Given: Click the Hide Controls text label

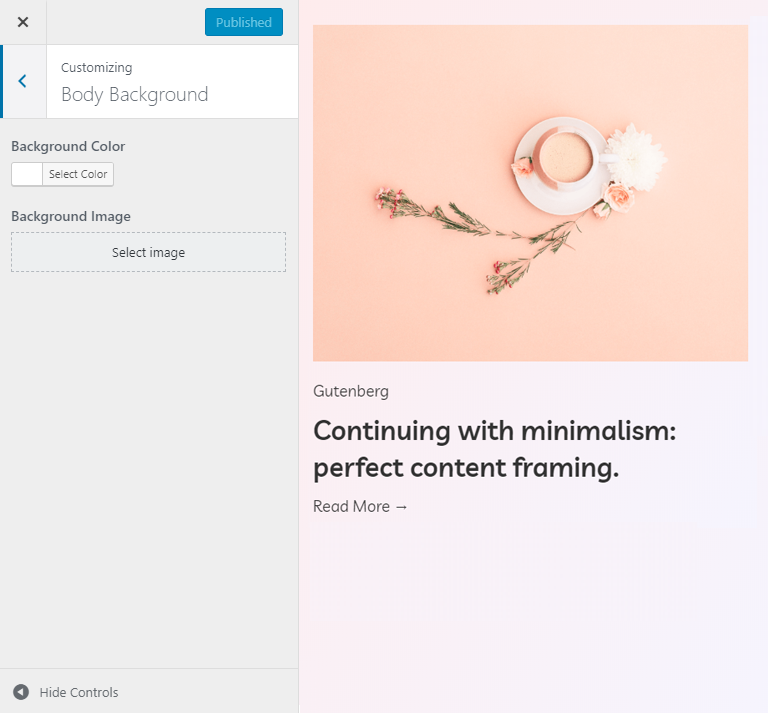Looking at the screenshot, I should point(79,692).
